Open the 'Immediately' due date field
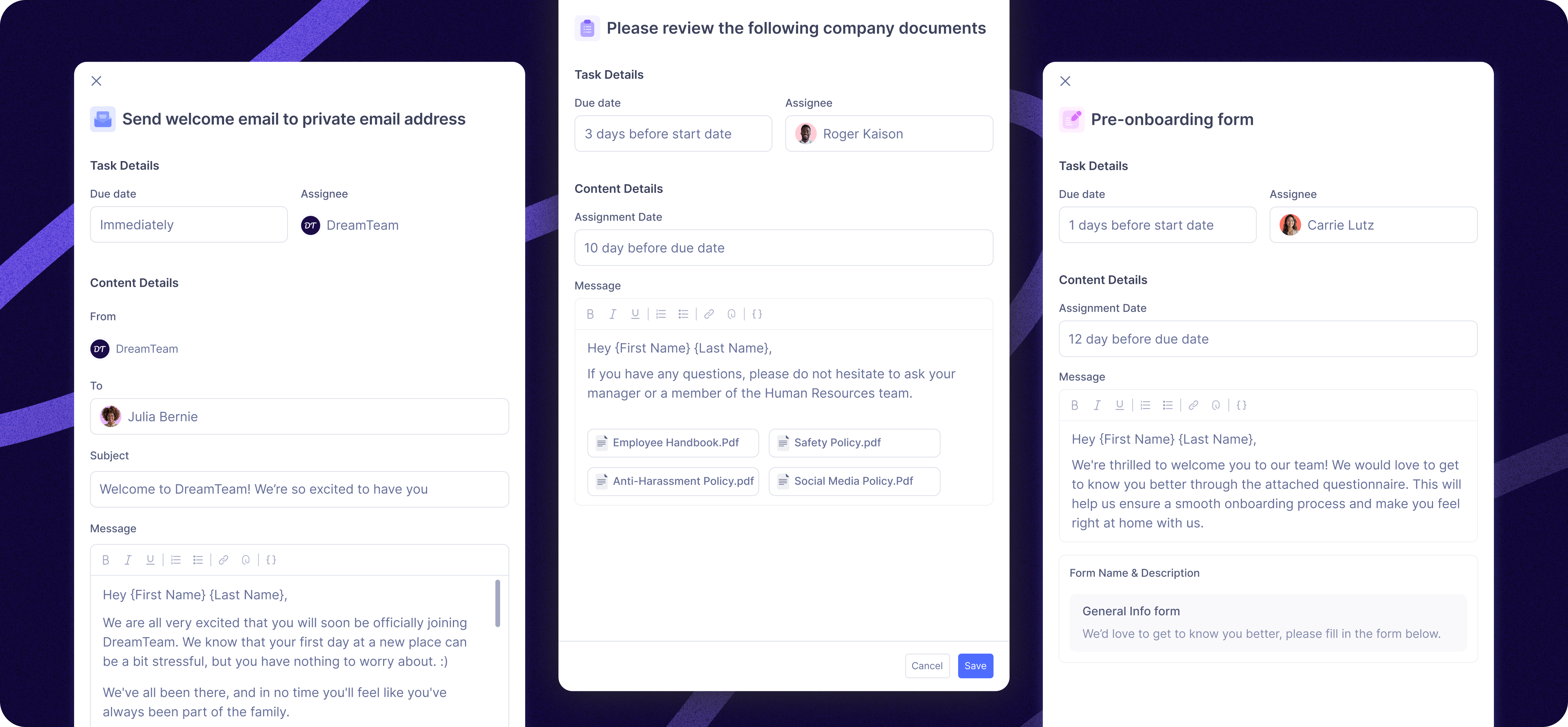Screen dimensions: 1568x727 pos(189,225)
